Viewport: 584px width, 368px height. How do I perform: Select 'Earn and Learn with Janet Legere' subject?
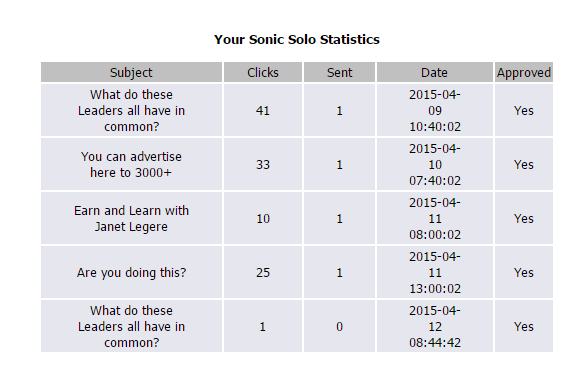pos(131,218)
